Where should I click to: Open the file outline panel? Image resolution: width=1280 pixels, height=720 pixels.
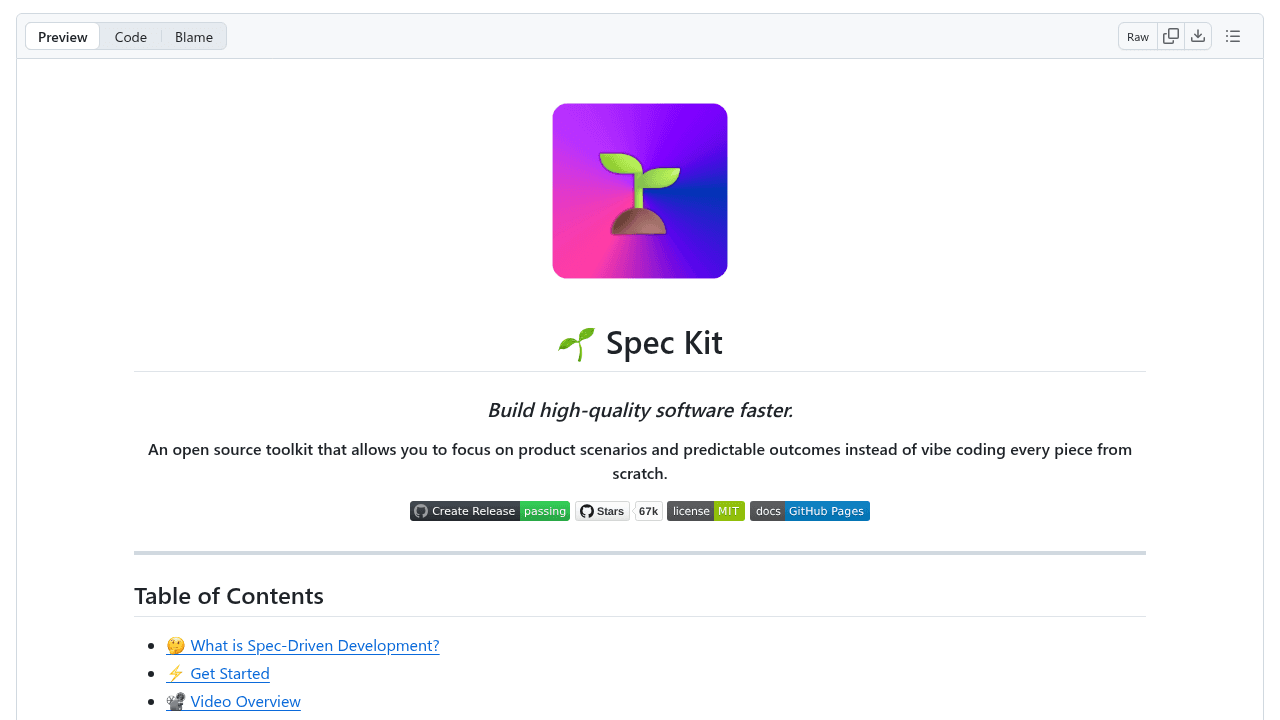pos(1233,35)
